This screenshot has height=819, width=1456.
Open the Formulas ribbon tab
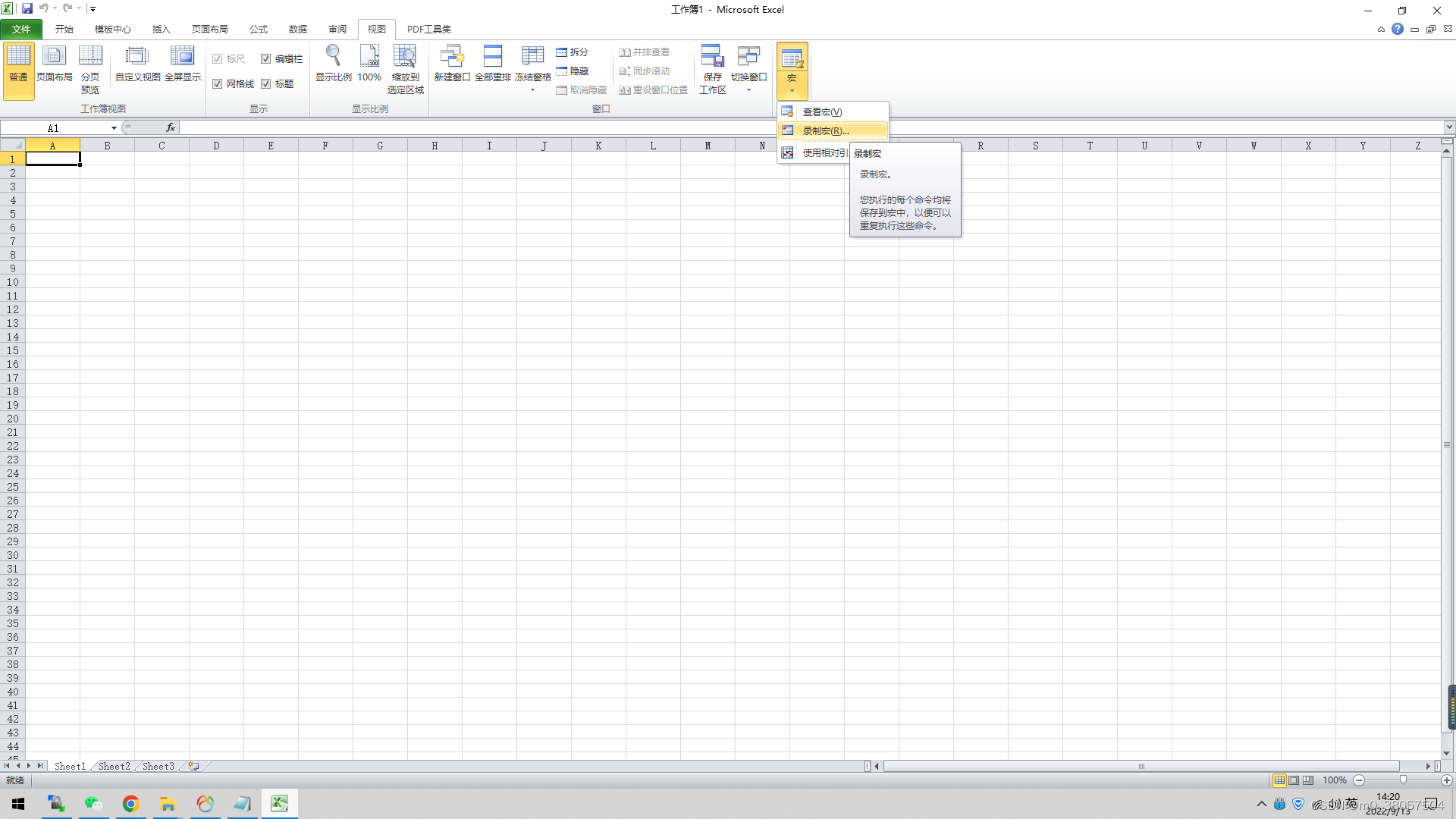(x=259, y=30)
